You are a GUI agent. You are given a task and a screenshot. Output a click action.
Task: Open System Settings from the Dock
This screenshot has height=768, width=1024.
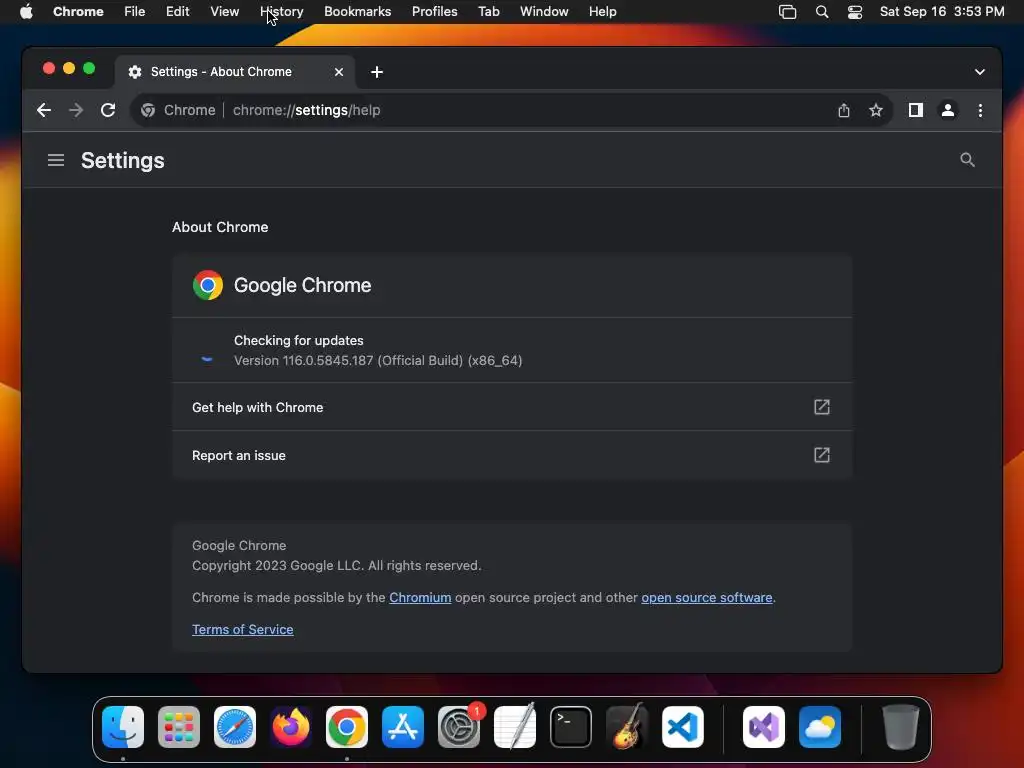click(458, 727)
